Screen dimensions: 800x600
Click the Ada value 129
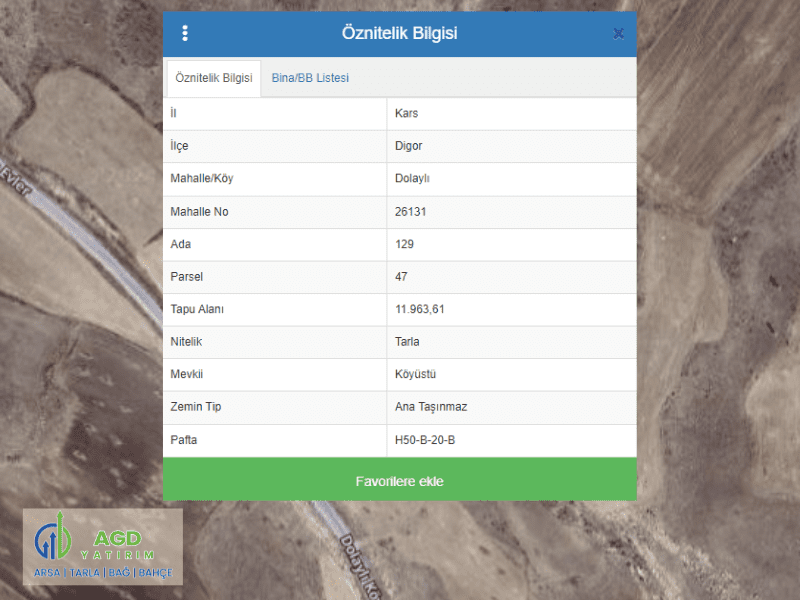click(405, 244)
